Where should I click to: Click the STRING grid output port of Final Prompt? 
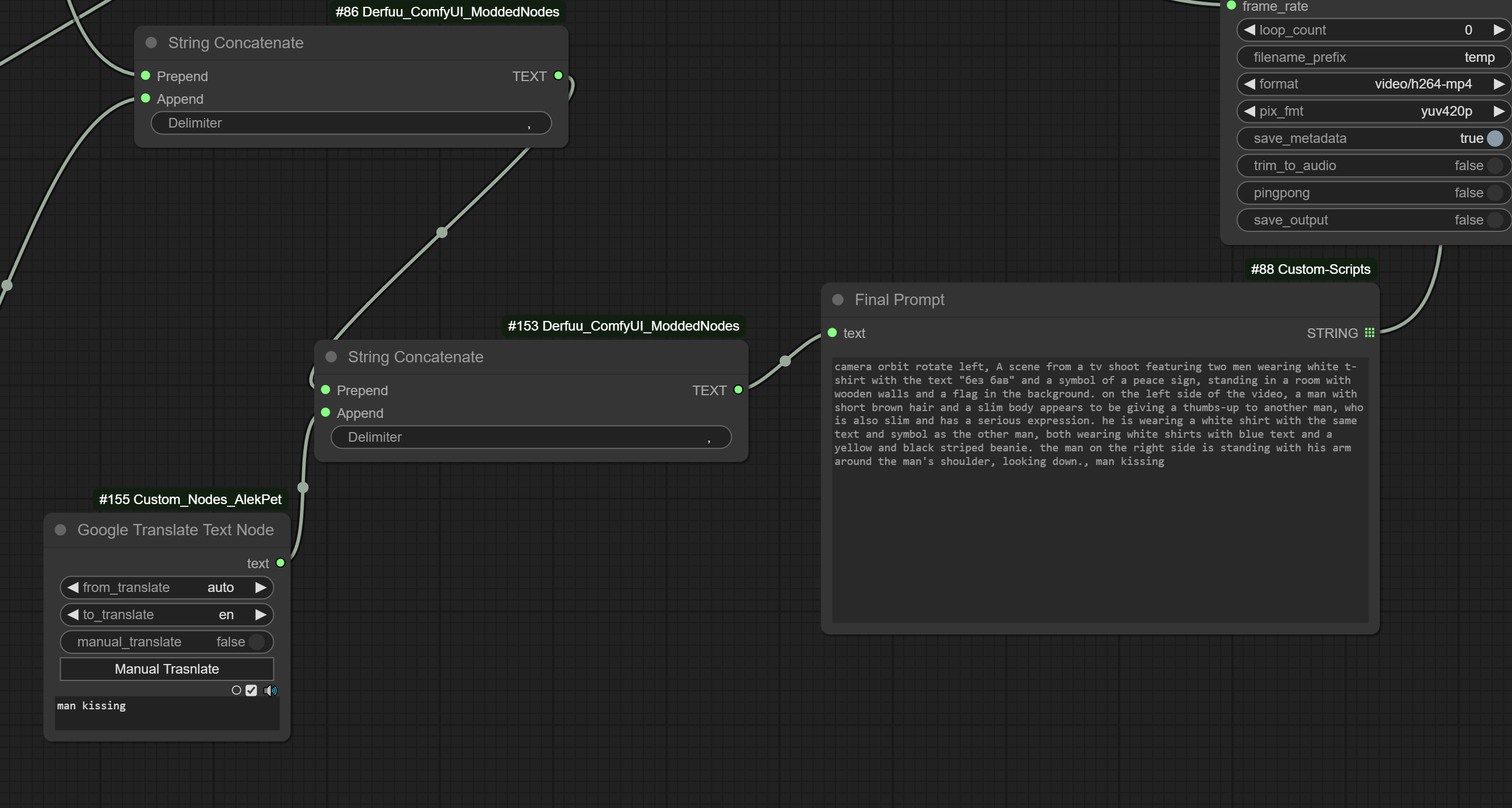coord(1369,332)
